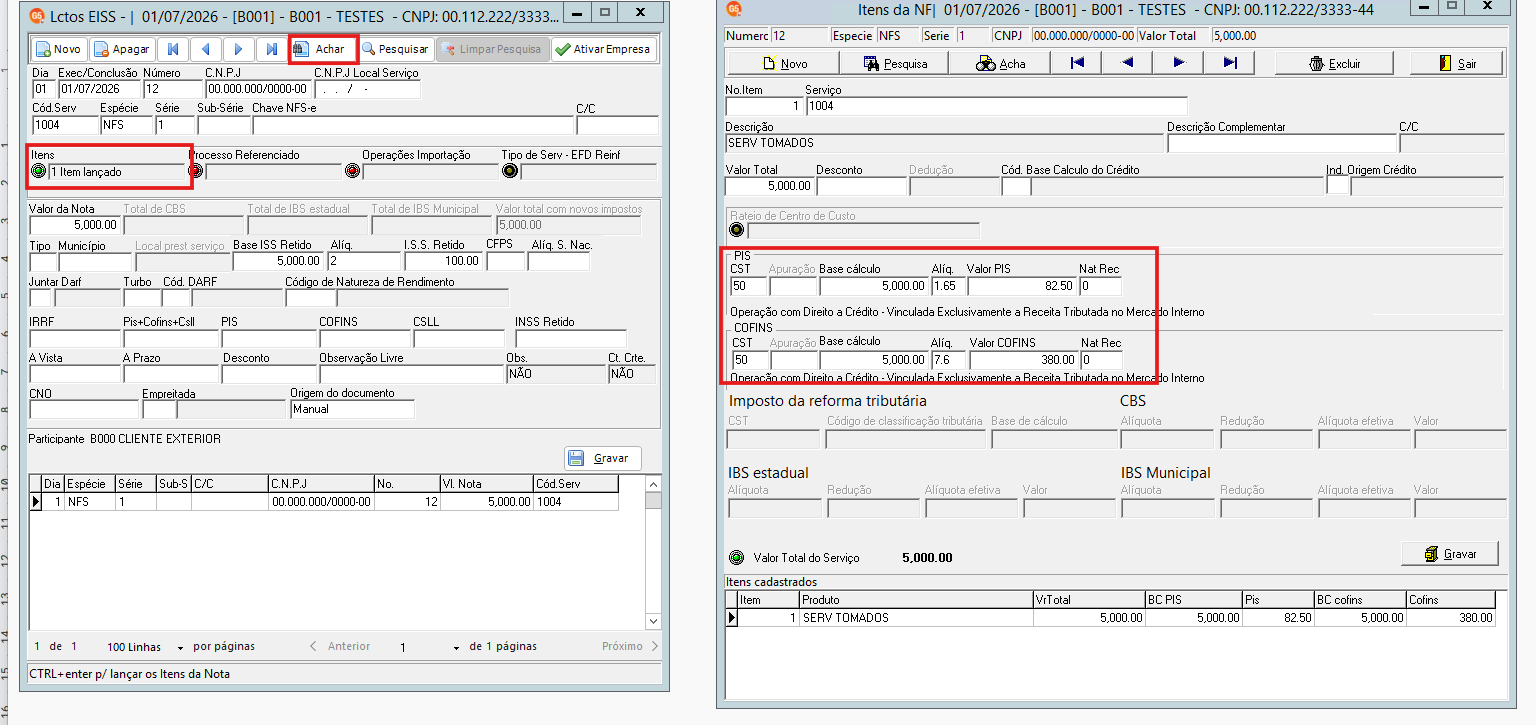Click the yellow Tipo de Serv EFD Reinf indicator
The width and height of the screenshot is (1536, 725).
click(510, 171)
